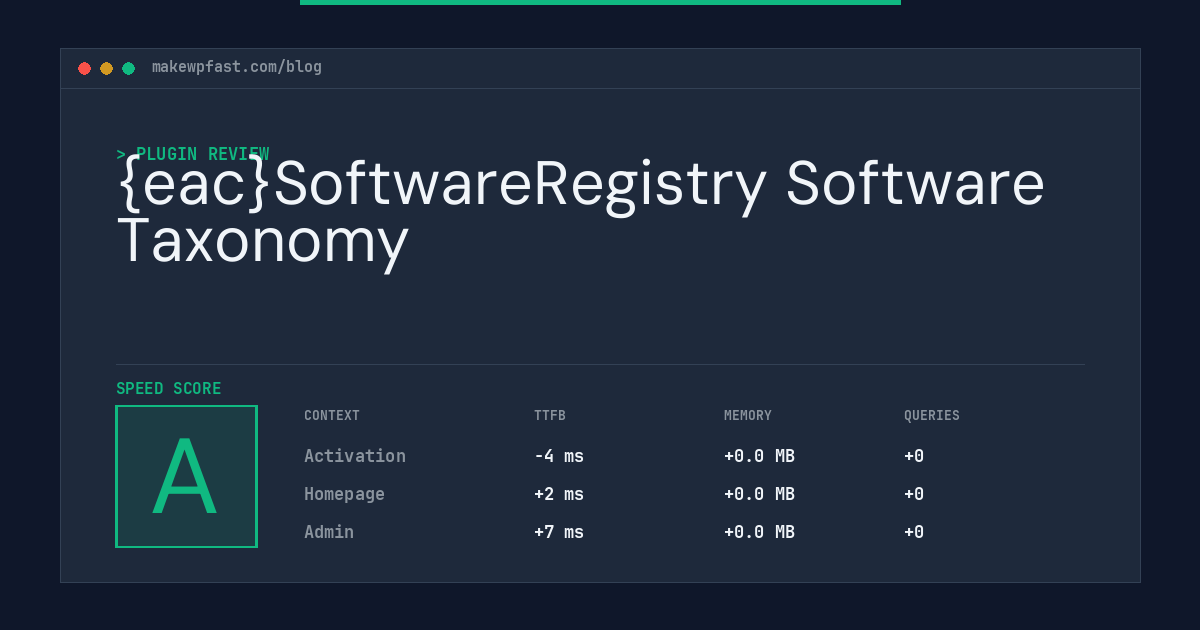Click Activation's +0.0 MB memory value
1200x630 pixels.
[x=760, y=456]
